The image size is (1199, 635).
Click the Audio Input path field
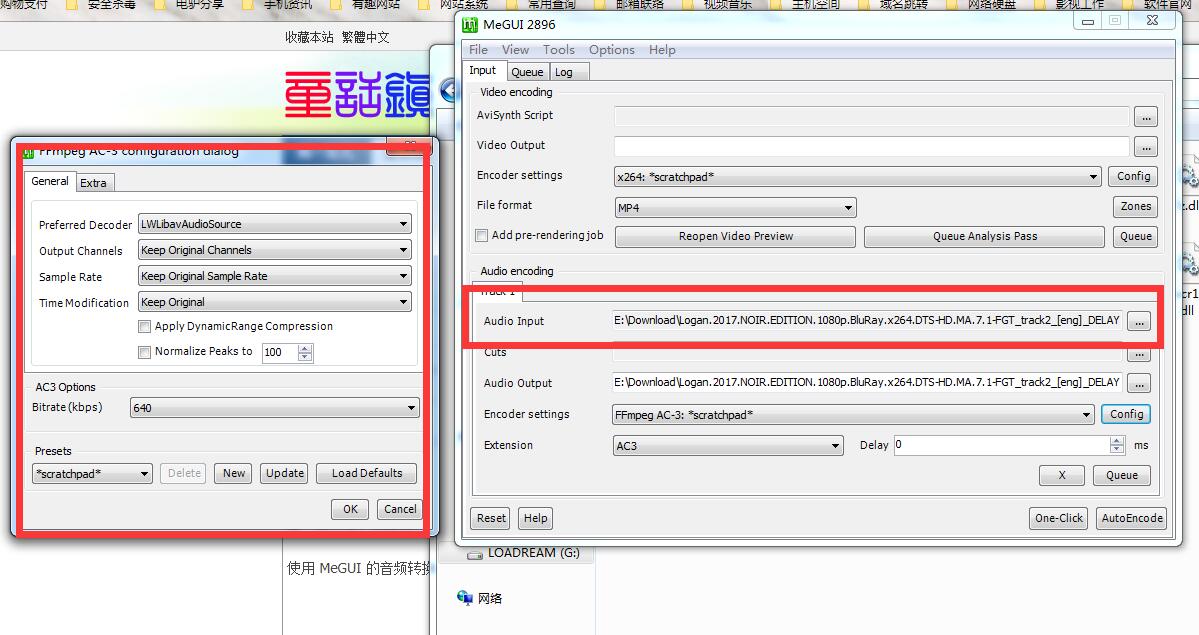pyautogui.click(x=866, y=322)
